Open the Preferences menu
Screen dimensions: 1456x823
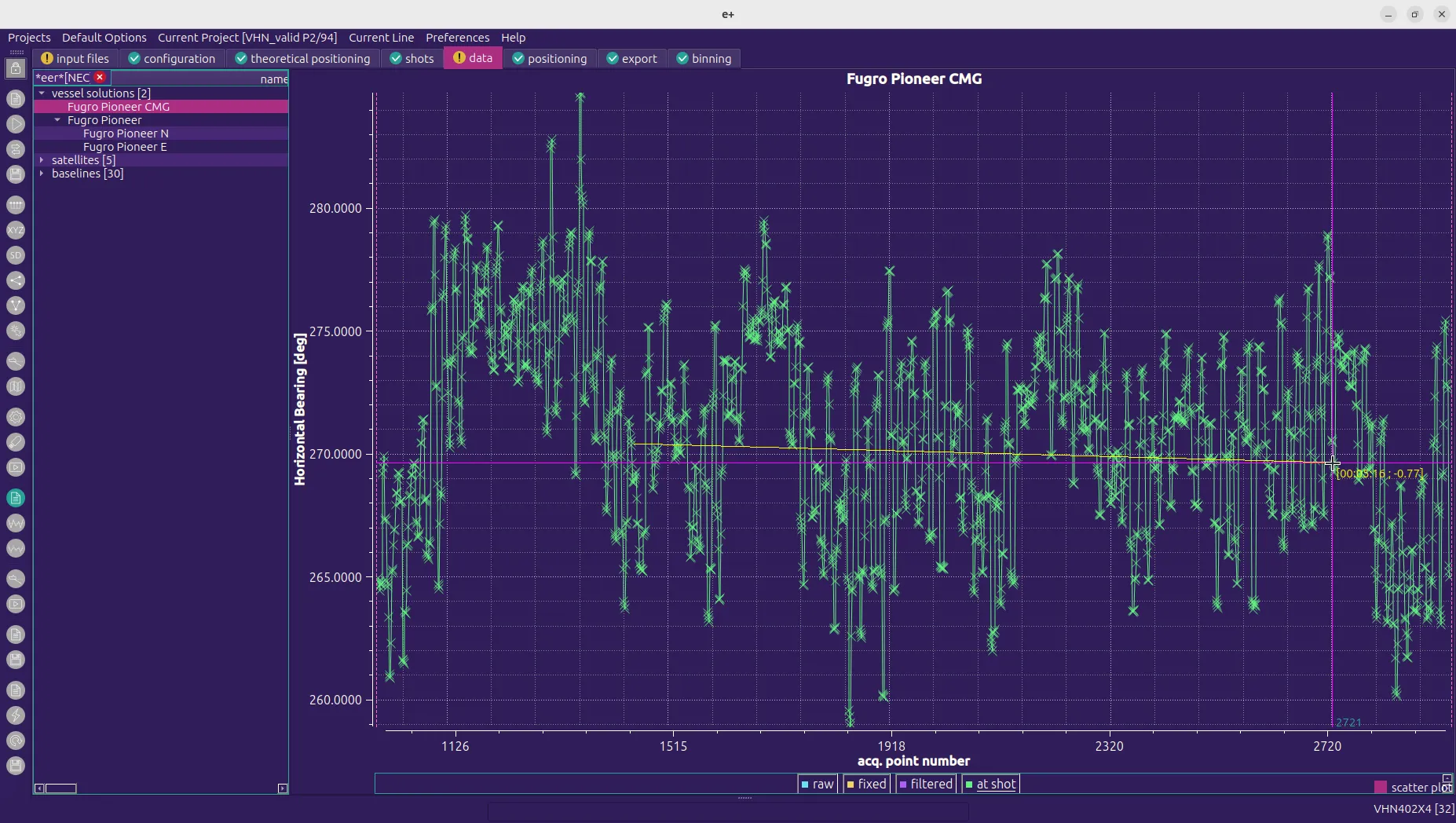click(457, 38)
